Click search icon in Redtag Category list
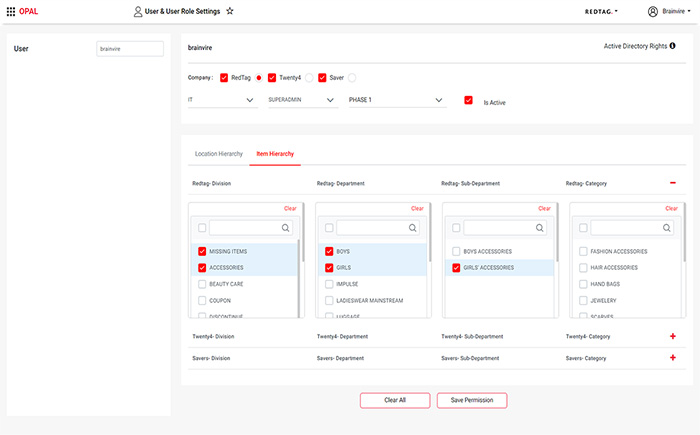 tap(667, 228)
